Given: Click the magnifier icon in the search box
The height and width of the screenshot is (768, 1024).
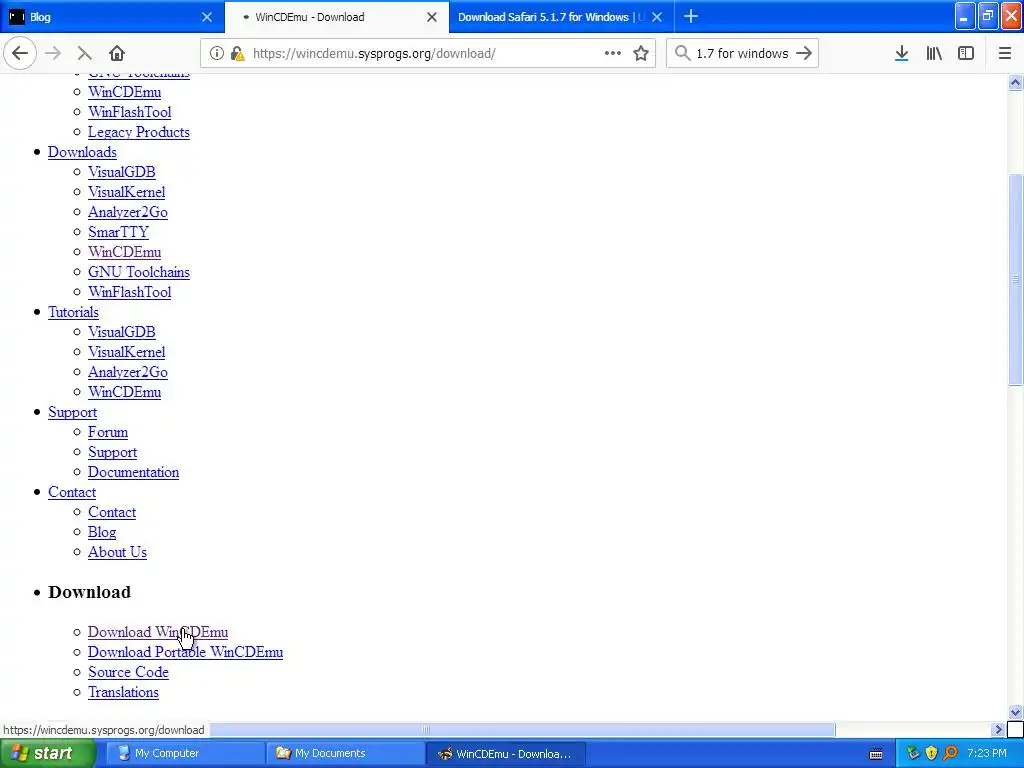Looking at the screenshot, I should 682,54.
